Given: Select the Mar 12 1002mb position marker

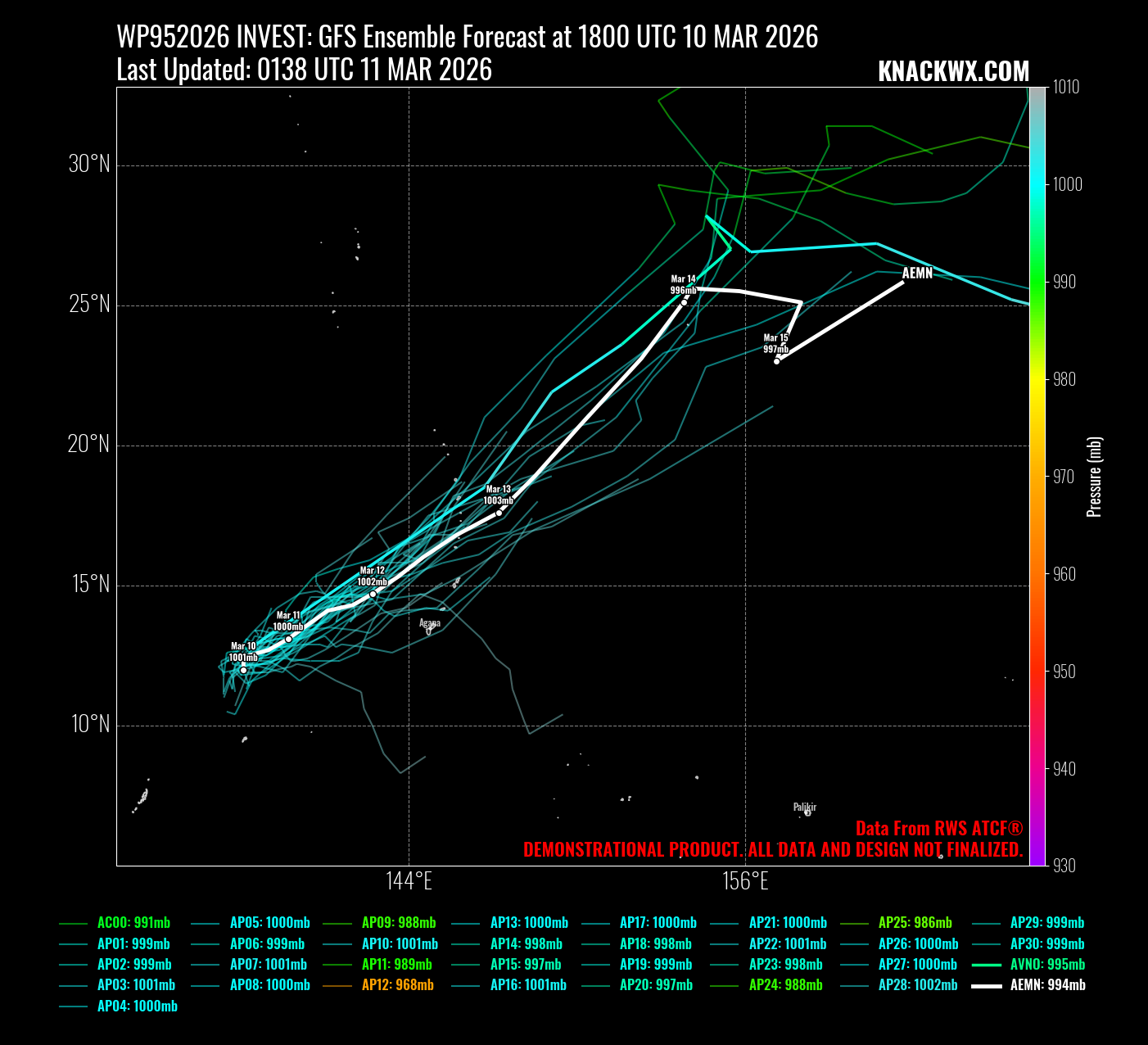Looking at the screenshot, I should [373, 594].
